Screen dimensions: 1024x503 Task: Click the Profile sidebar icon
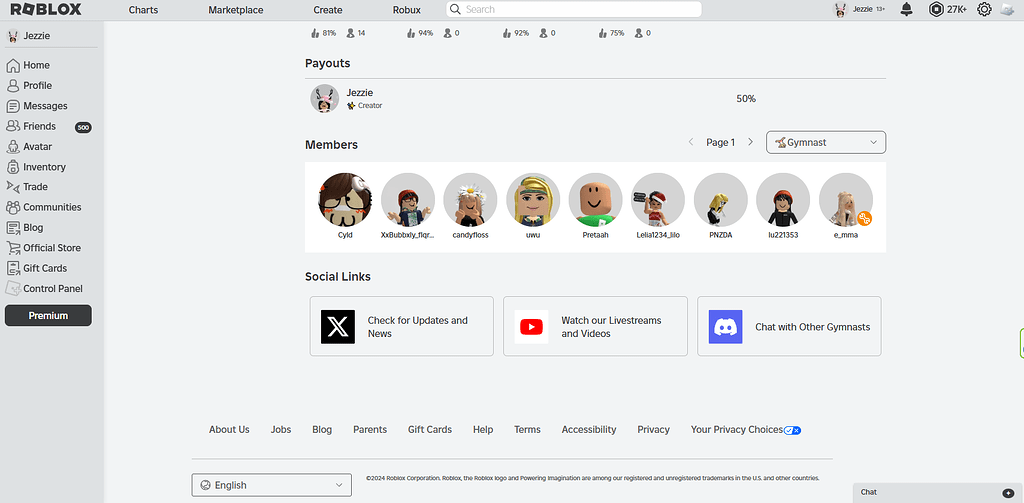12,86
